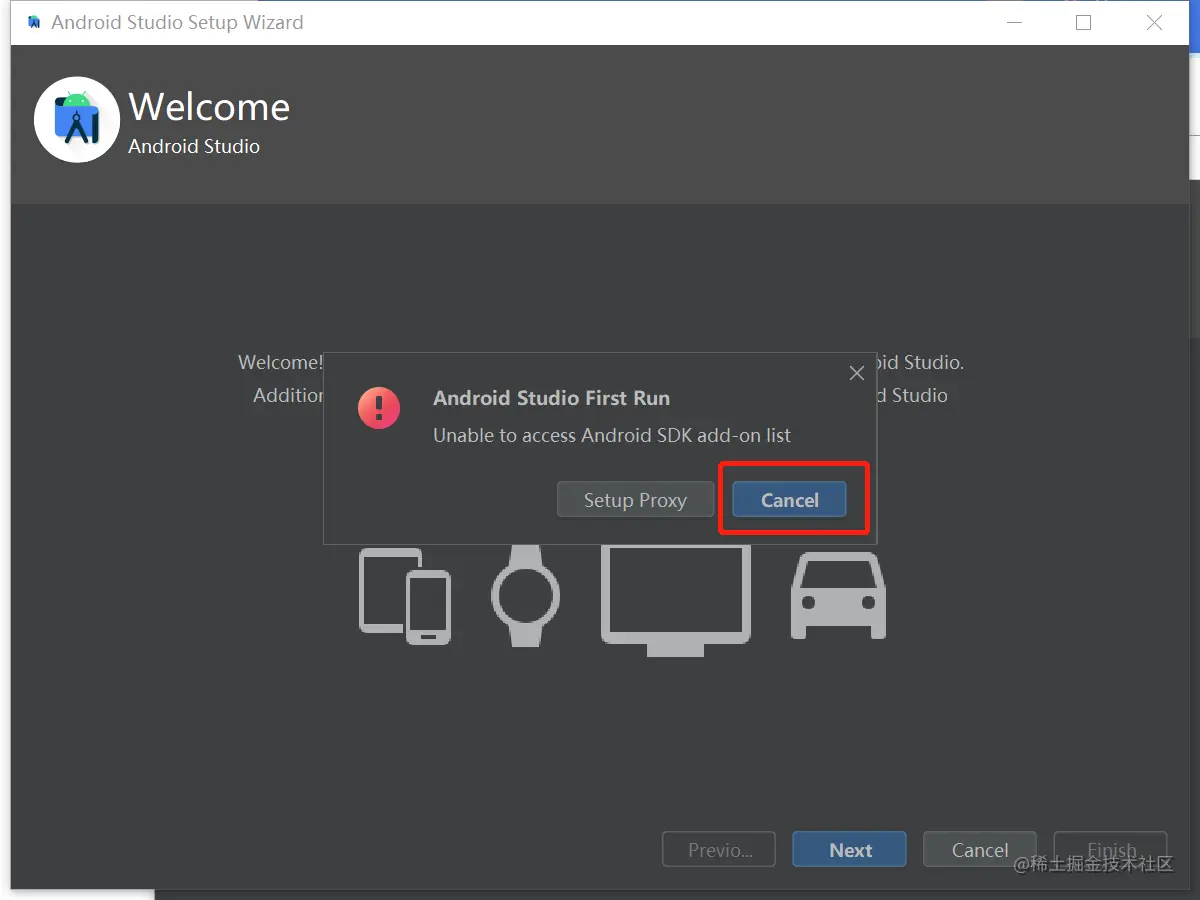Screen dimensions: 1200x900
Task: Click the Previous button in wizard
Action: [719, 850]
